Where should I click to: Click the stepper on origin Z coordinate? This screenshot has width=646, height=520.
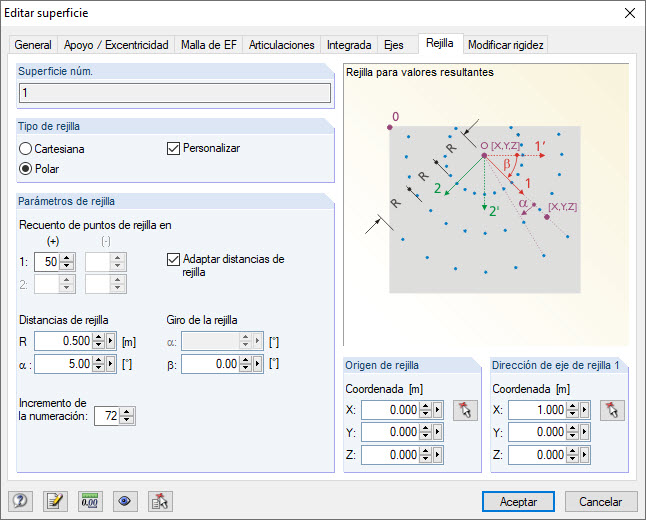point(425,455)
